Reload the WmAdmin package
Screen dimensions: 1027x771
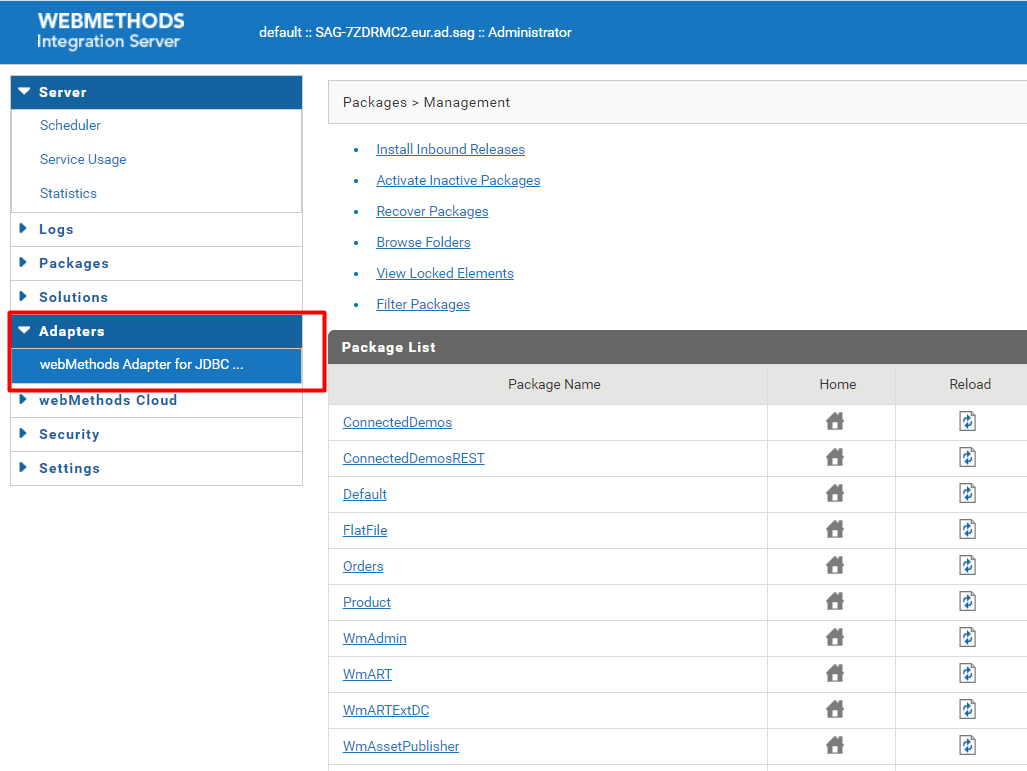coord(967,637)
